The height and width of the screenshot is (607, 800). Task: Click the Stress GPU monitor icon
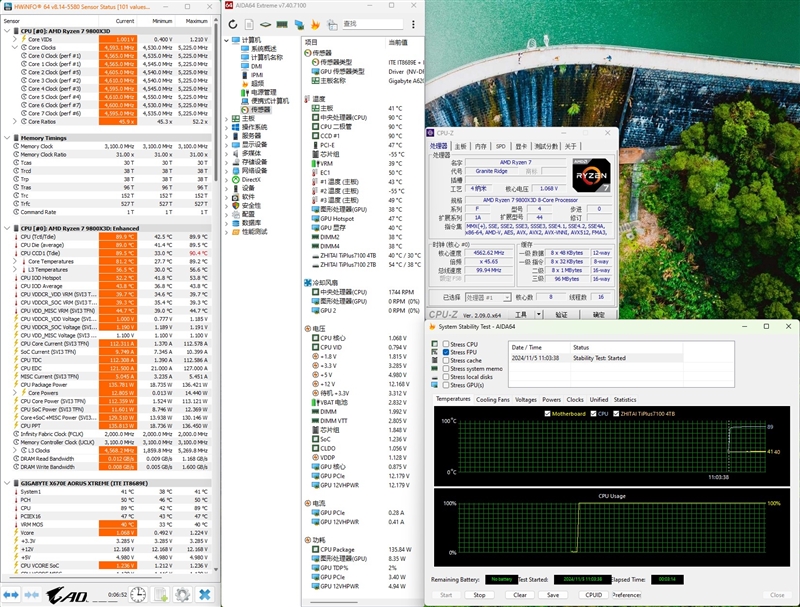435,385
